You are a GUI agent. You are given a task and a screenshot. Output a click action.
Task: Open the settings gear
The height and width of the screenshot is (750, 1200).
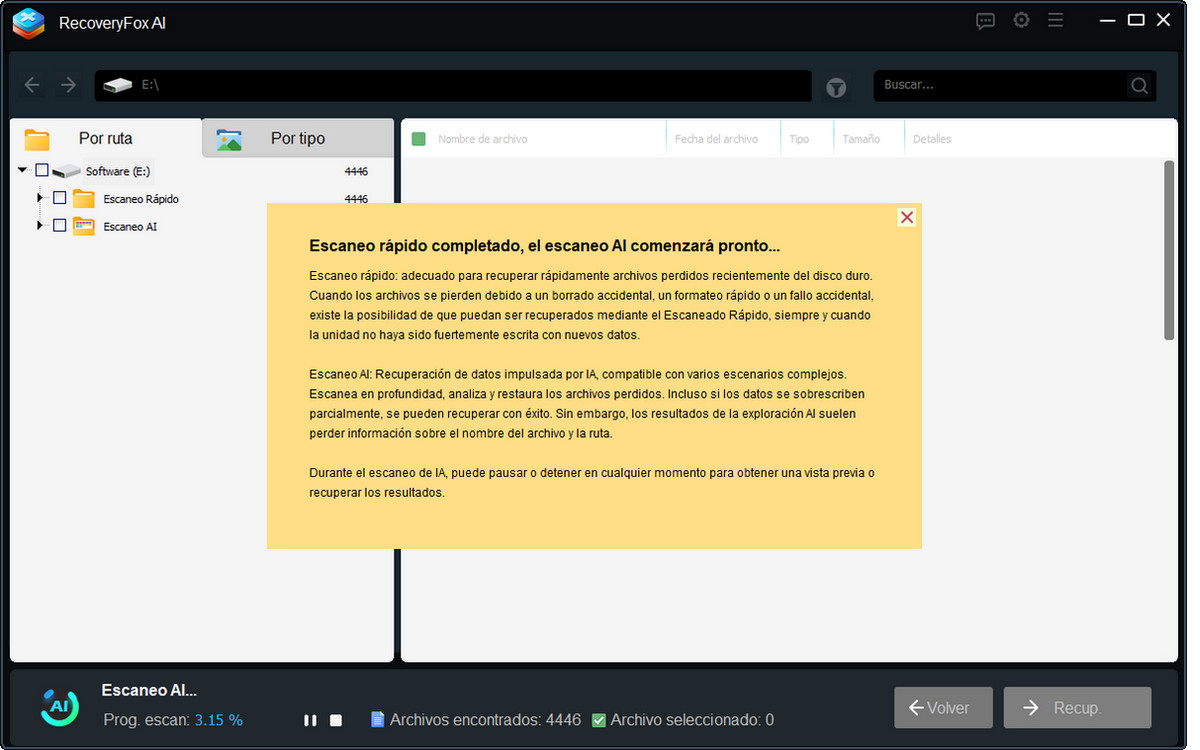(x=1021, y=20)
